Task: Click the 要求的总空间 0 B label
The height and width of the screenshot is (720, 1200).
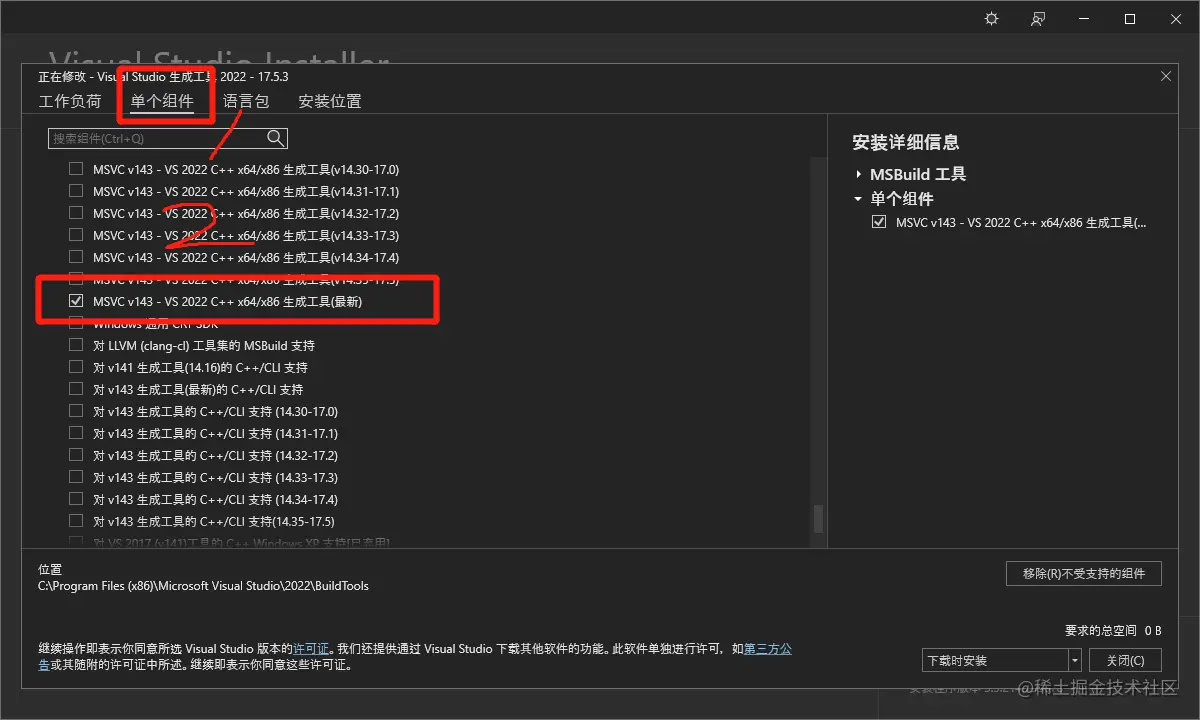Action: [1113, 630]
